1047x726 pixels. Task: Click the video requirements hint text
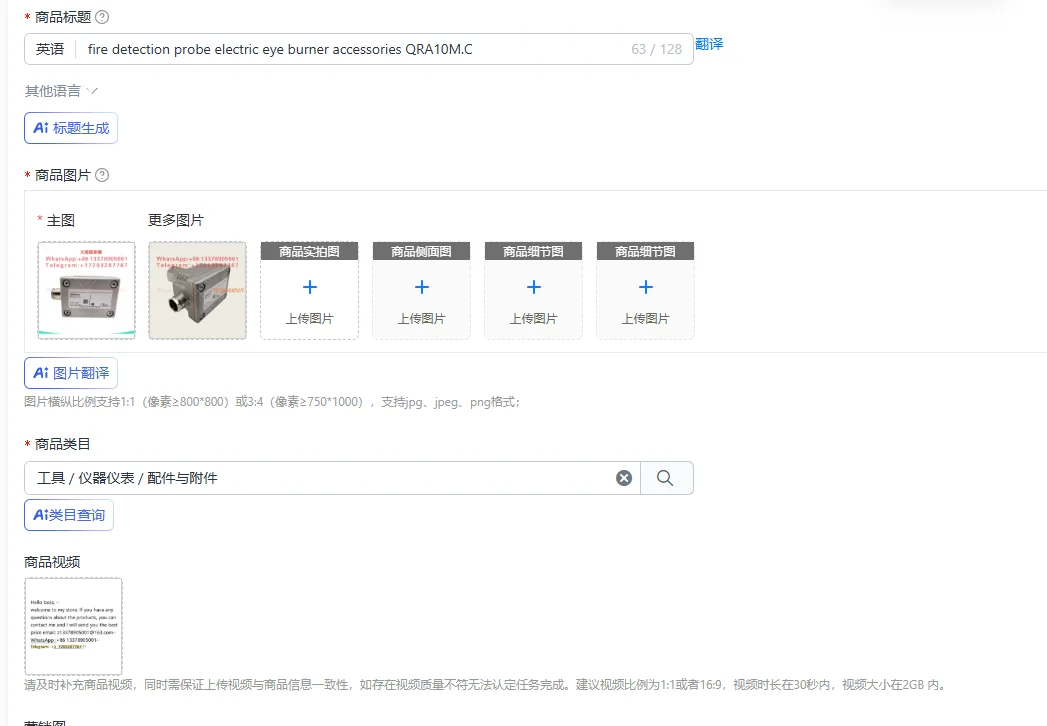tap(485, 685)
